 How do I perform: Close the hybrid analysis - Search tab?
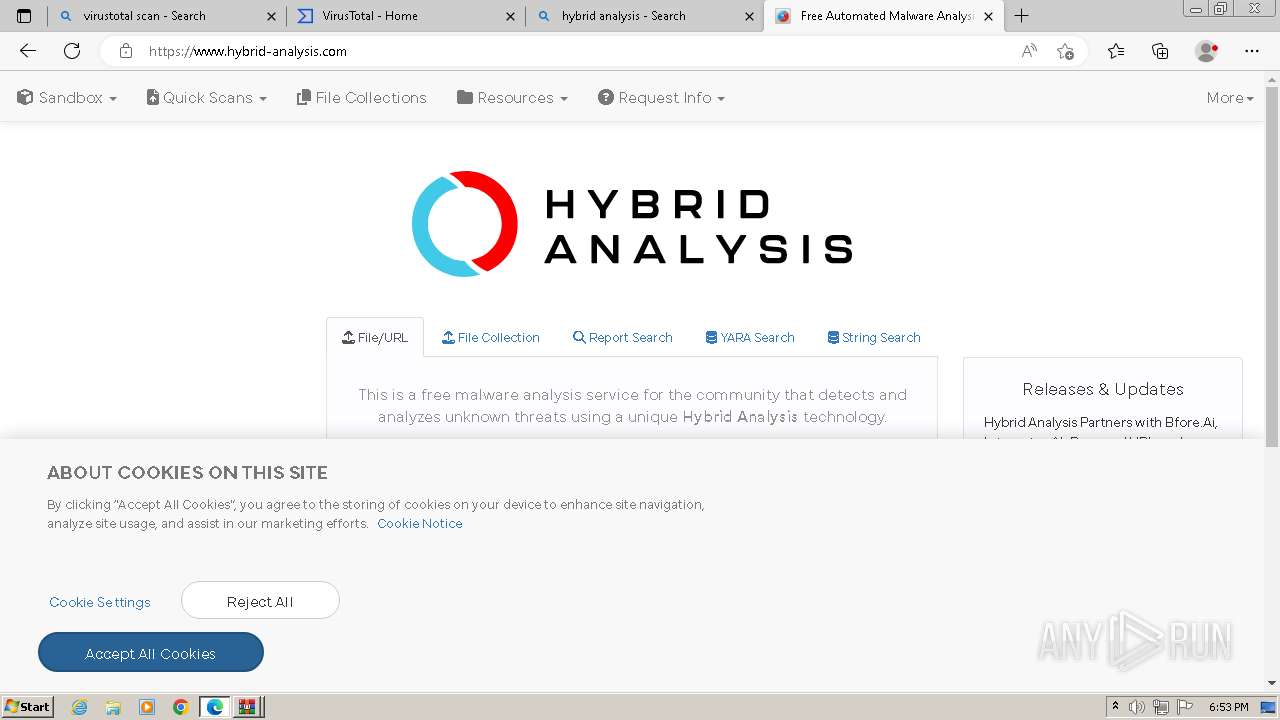749,16
